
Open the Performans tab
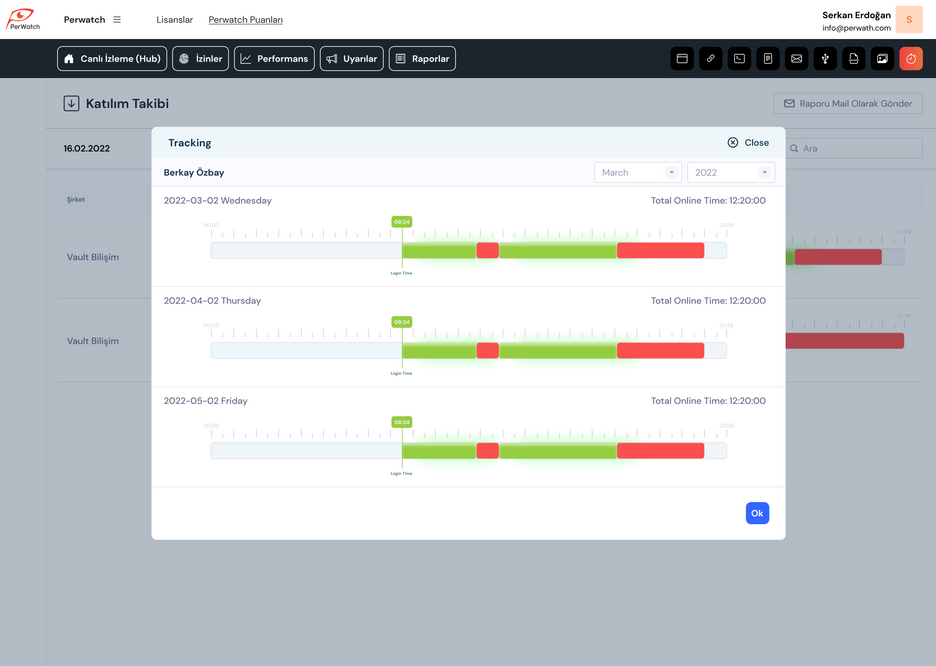pyautogui.click(x=275, y=58)
